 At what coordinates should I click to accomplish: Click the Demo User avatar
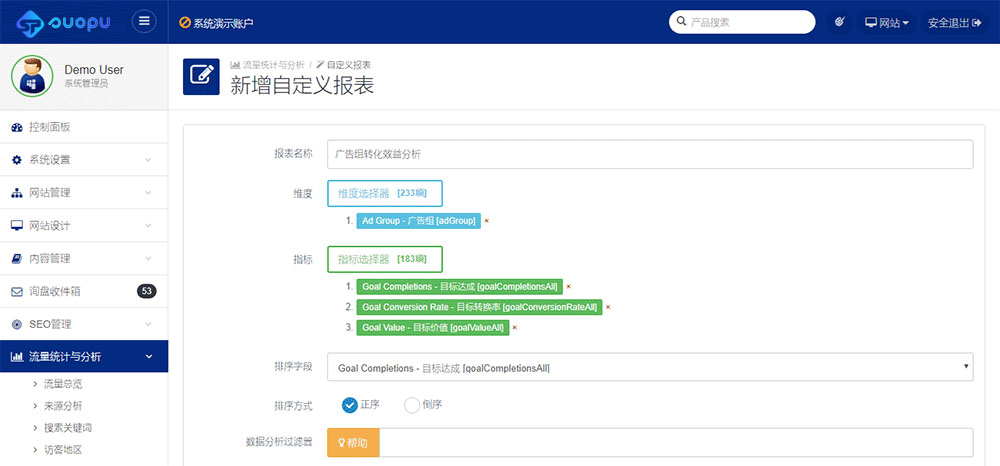[x=32, y=77]
